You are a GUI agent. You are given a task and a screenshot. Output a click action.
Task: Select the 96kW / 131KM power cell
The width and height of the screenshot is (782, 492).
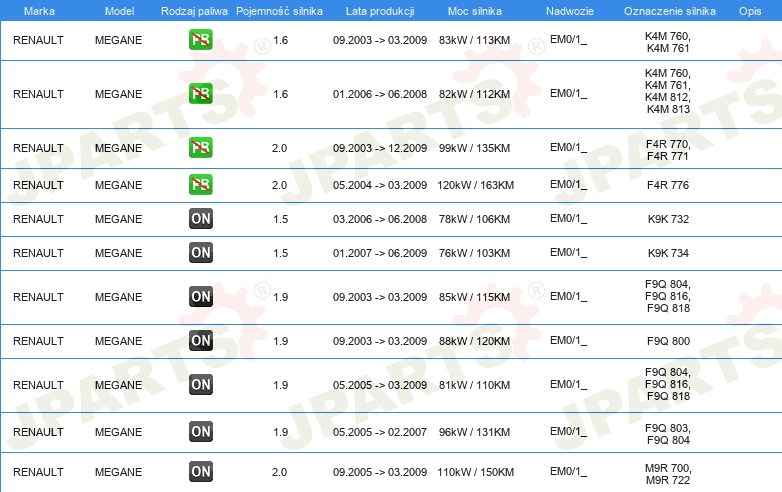pos(474,432)
